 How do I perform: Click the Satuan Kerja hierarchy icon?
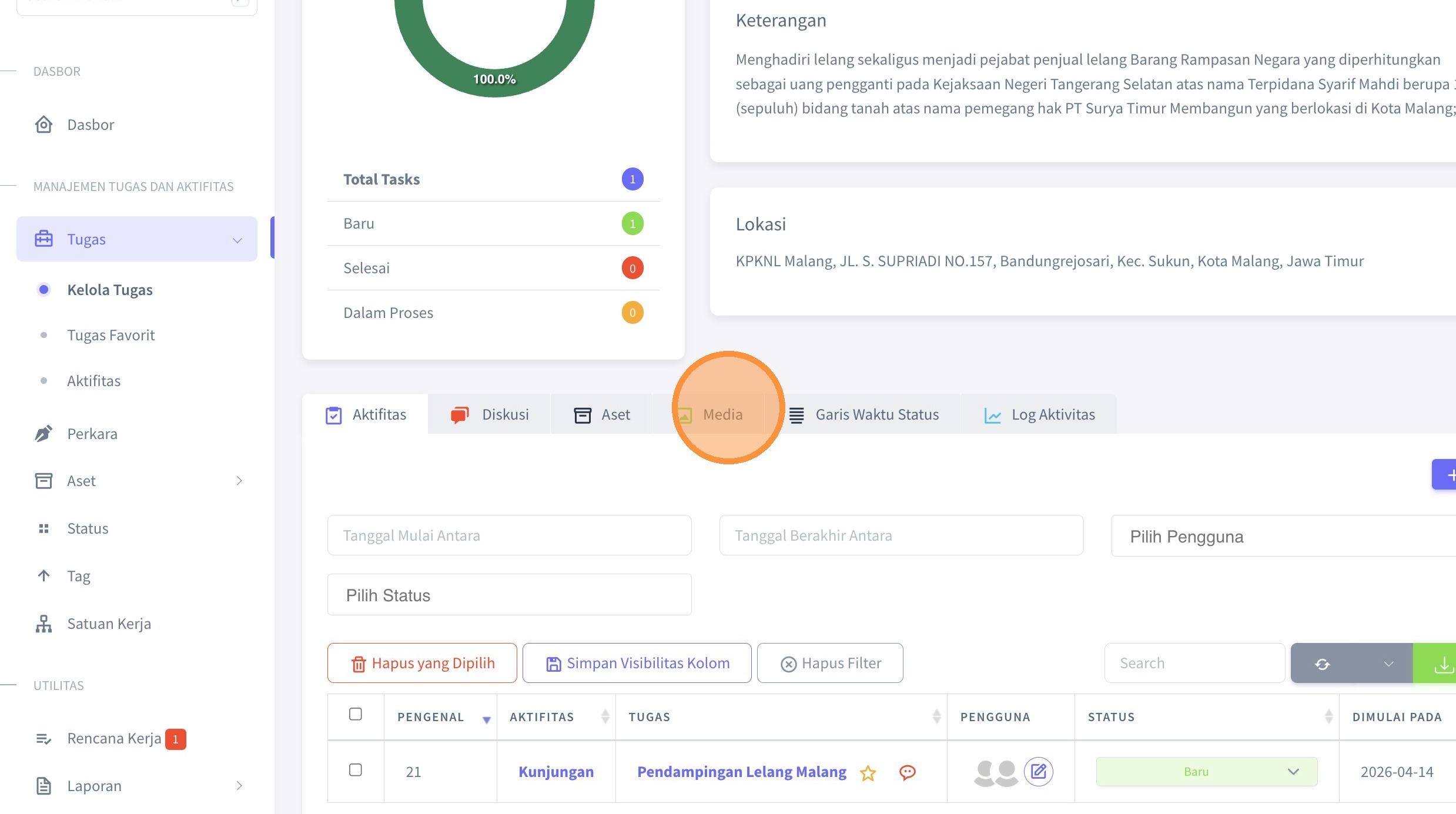point(43,624)
